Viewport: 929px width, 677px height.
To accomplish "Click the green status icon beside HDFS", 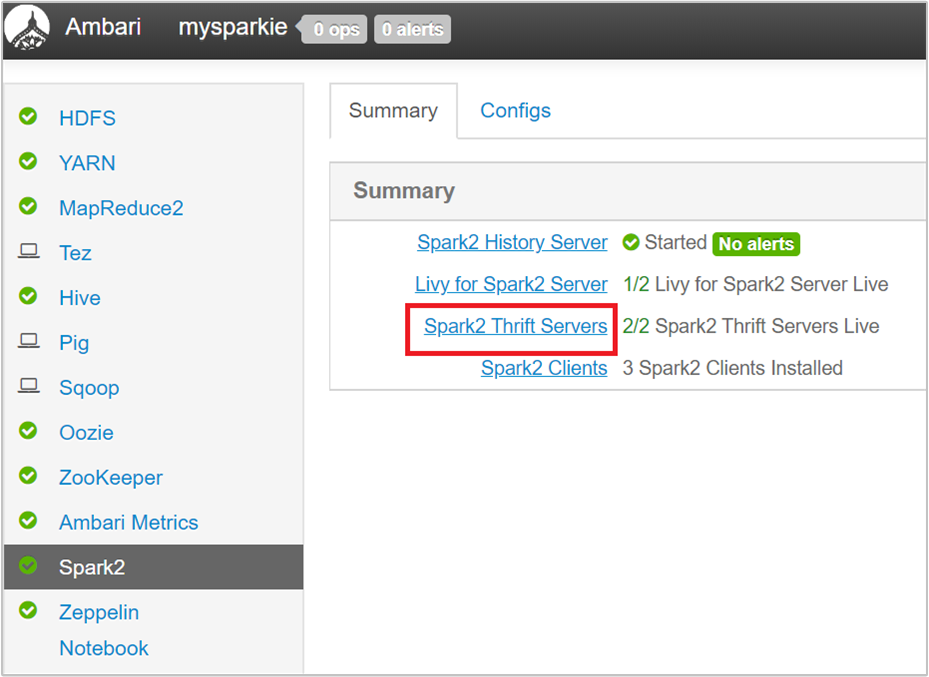I will coord(28,117).
